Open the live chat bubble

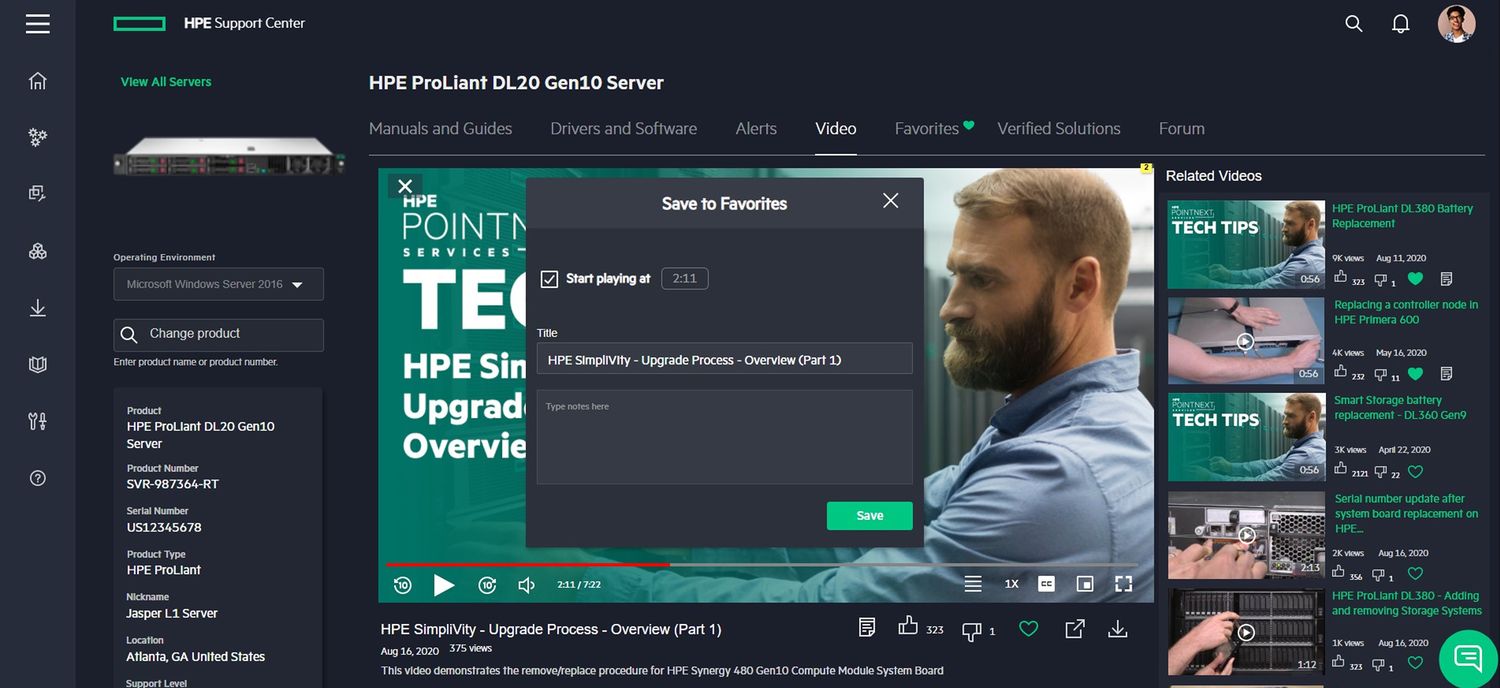[x=1468, y=657]
